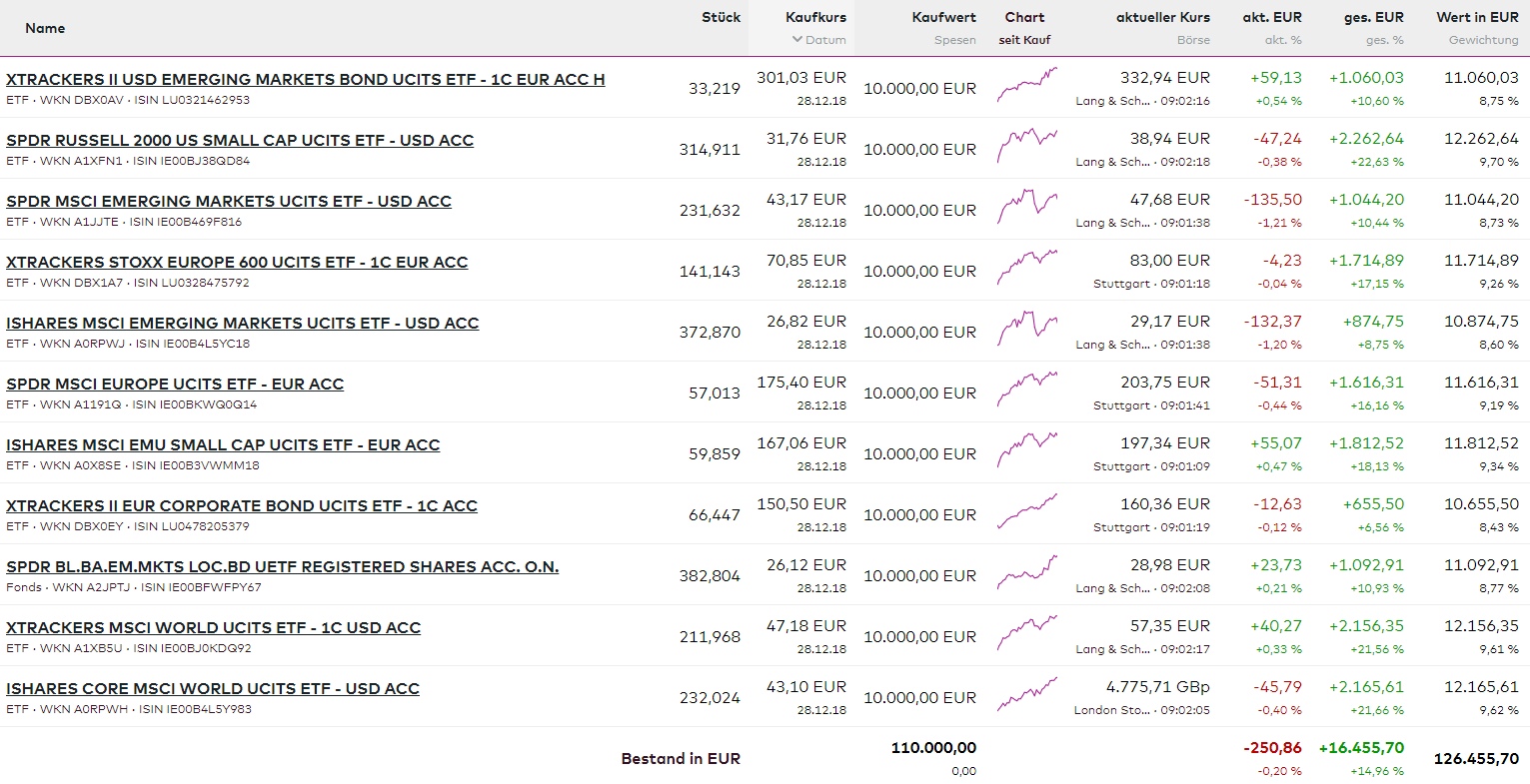Open iShares MSCI EMU Small Cap ETF

click(x=223, y=445)
